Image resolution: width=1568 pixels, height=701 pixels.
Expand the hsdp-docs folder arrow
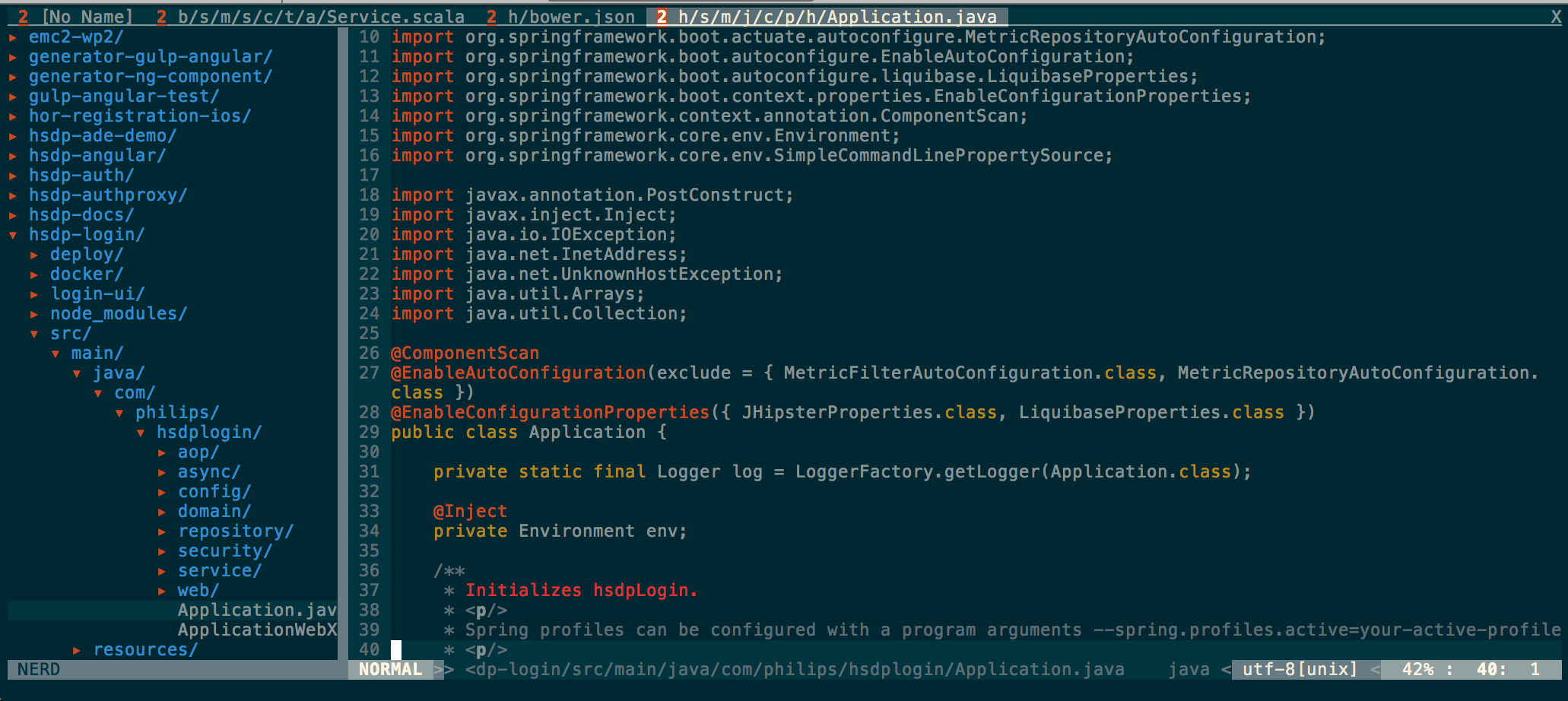pyautogui.click(x=14, y=215)
